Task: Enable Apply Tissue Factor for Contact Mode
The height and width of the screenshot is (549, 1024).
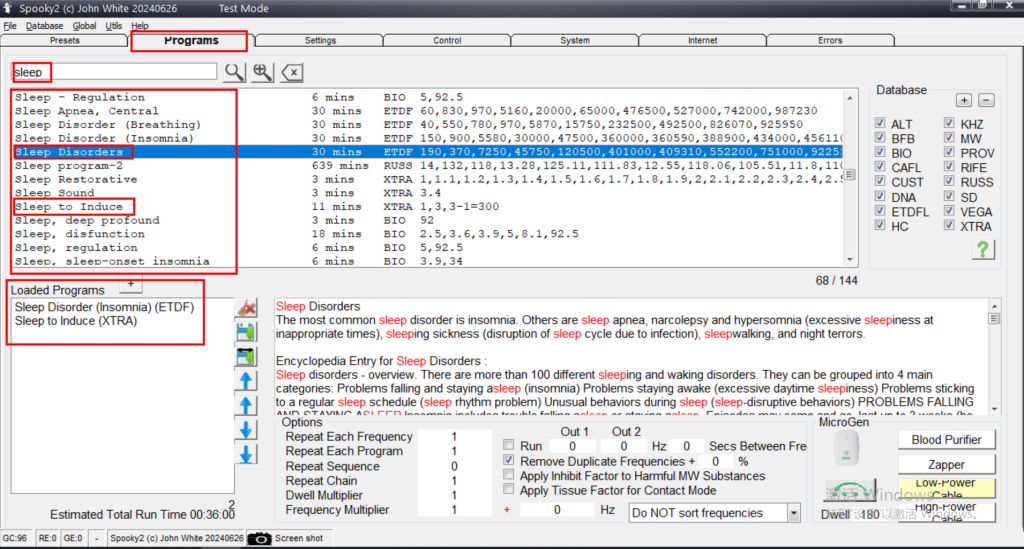Action: (509, 491)
